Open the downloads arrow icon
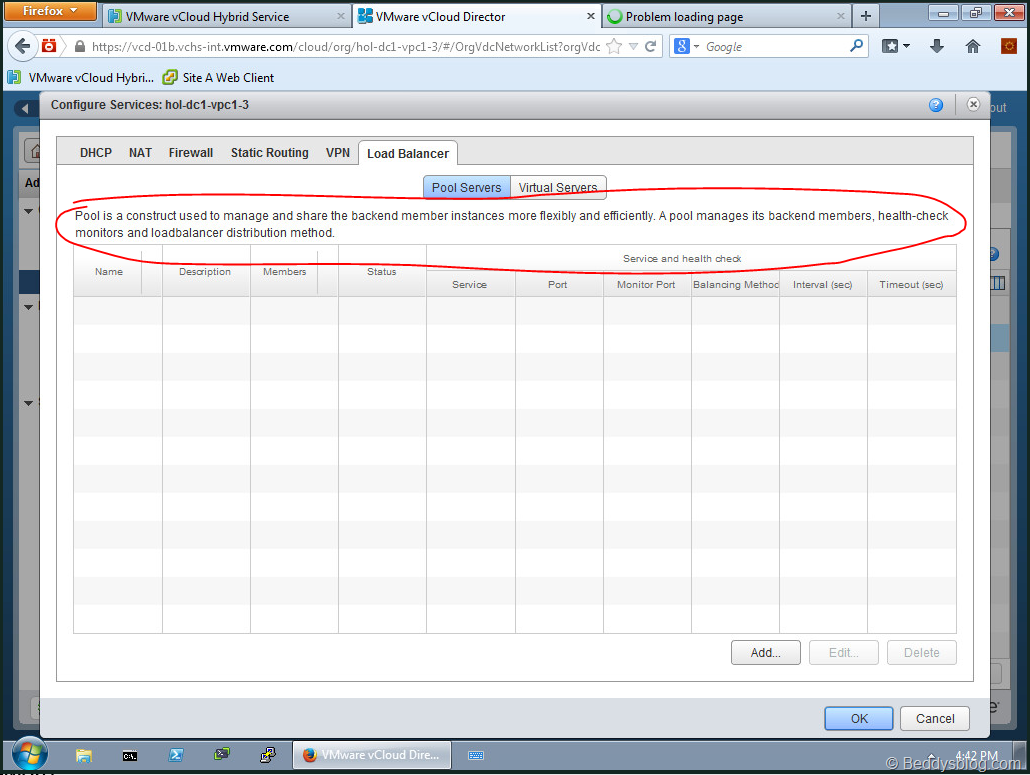1030x775 pixels. [937, 46]
